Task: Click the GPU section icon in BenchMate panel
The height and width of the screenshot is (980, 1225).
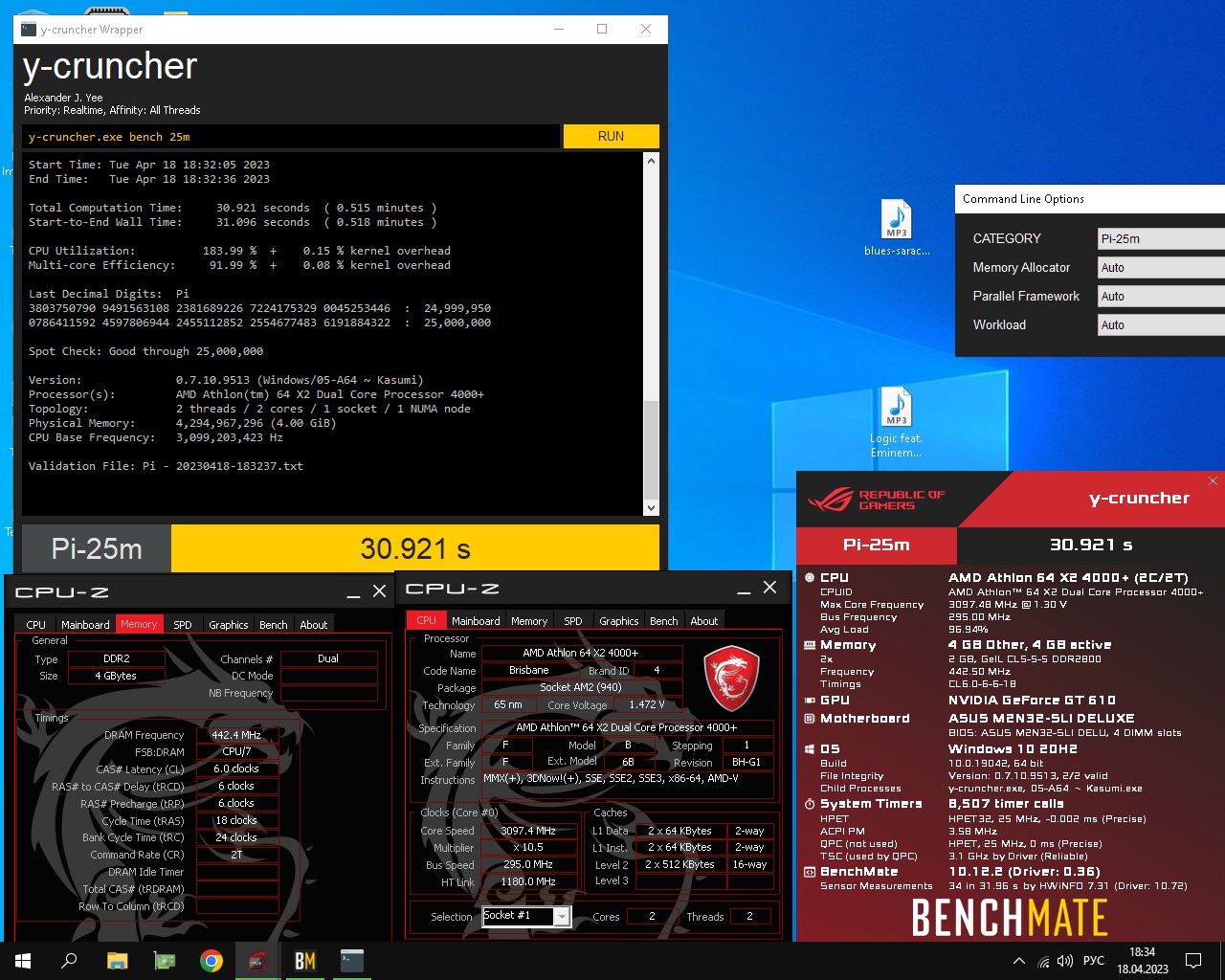Action: (x=810, y=701)
